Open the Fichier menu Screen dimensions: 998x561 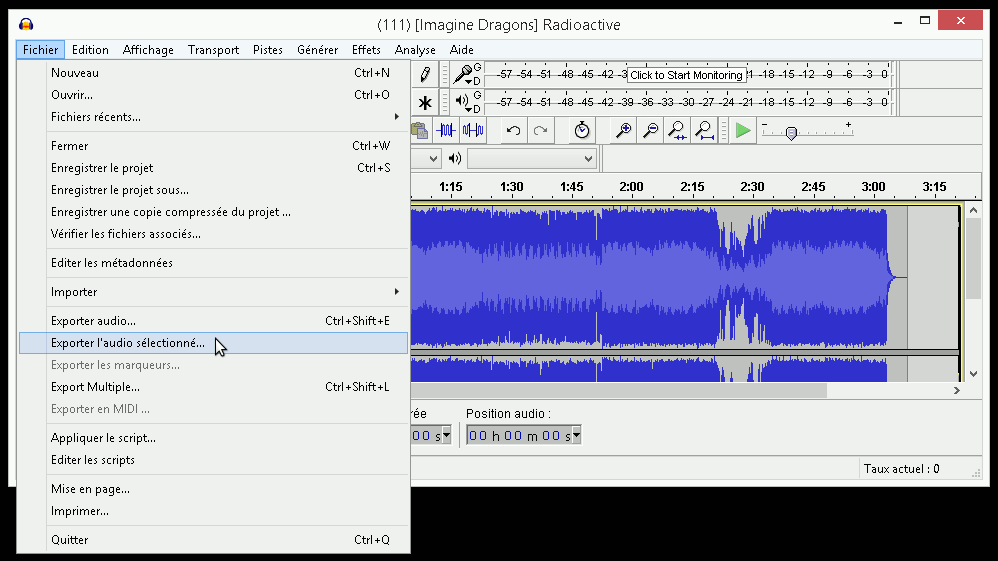click(40, 50)
